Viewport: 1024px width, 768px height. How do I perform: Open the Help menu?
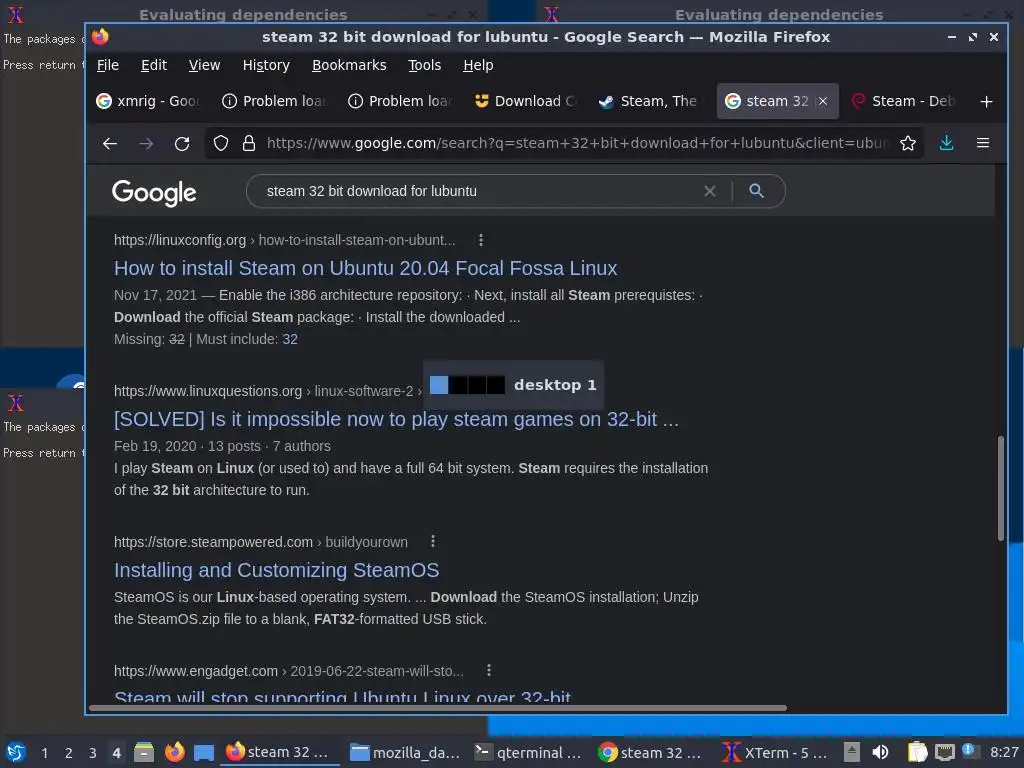pyautogui.click(x=478, y=65)
